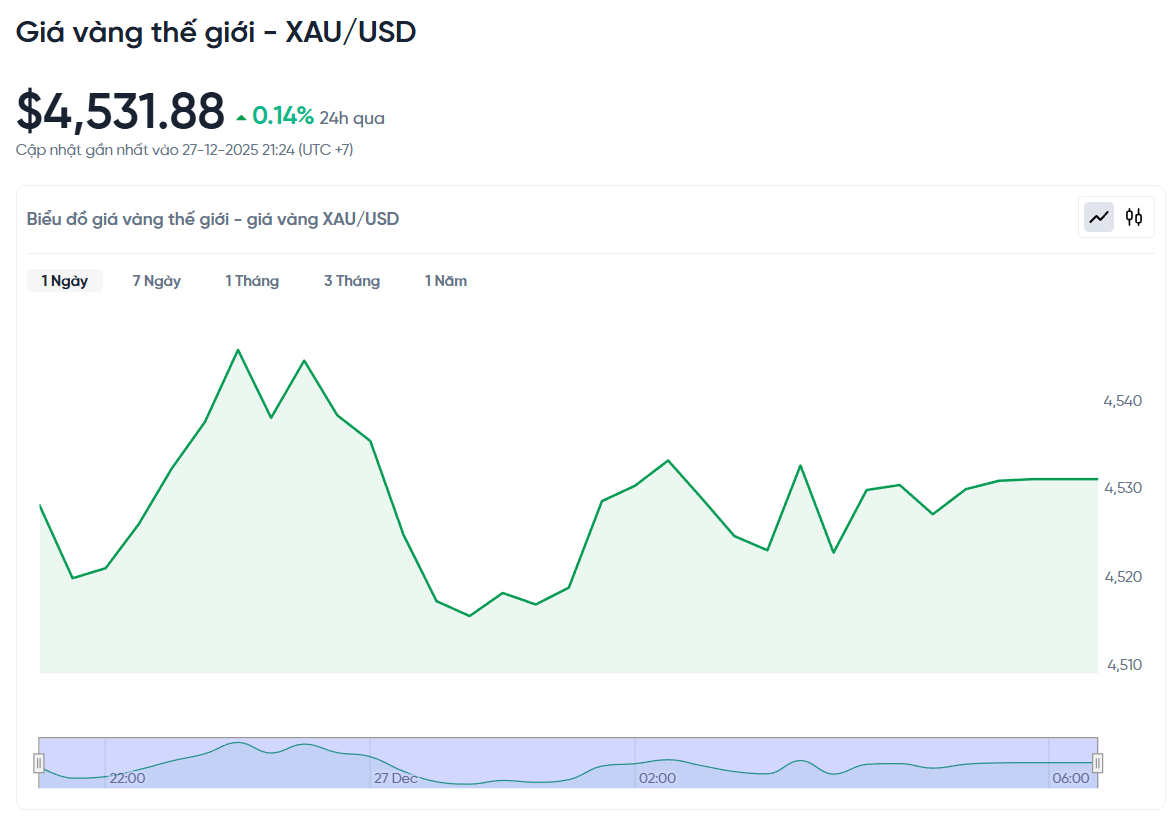Select the active 1 Ngày tab
This screenshot has width=1170, height=819.
click(x=64, y=281)
